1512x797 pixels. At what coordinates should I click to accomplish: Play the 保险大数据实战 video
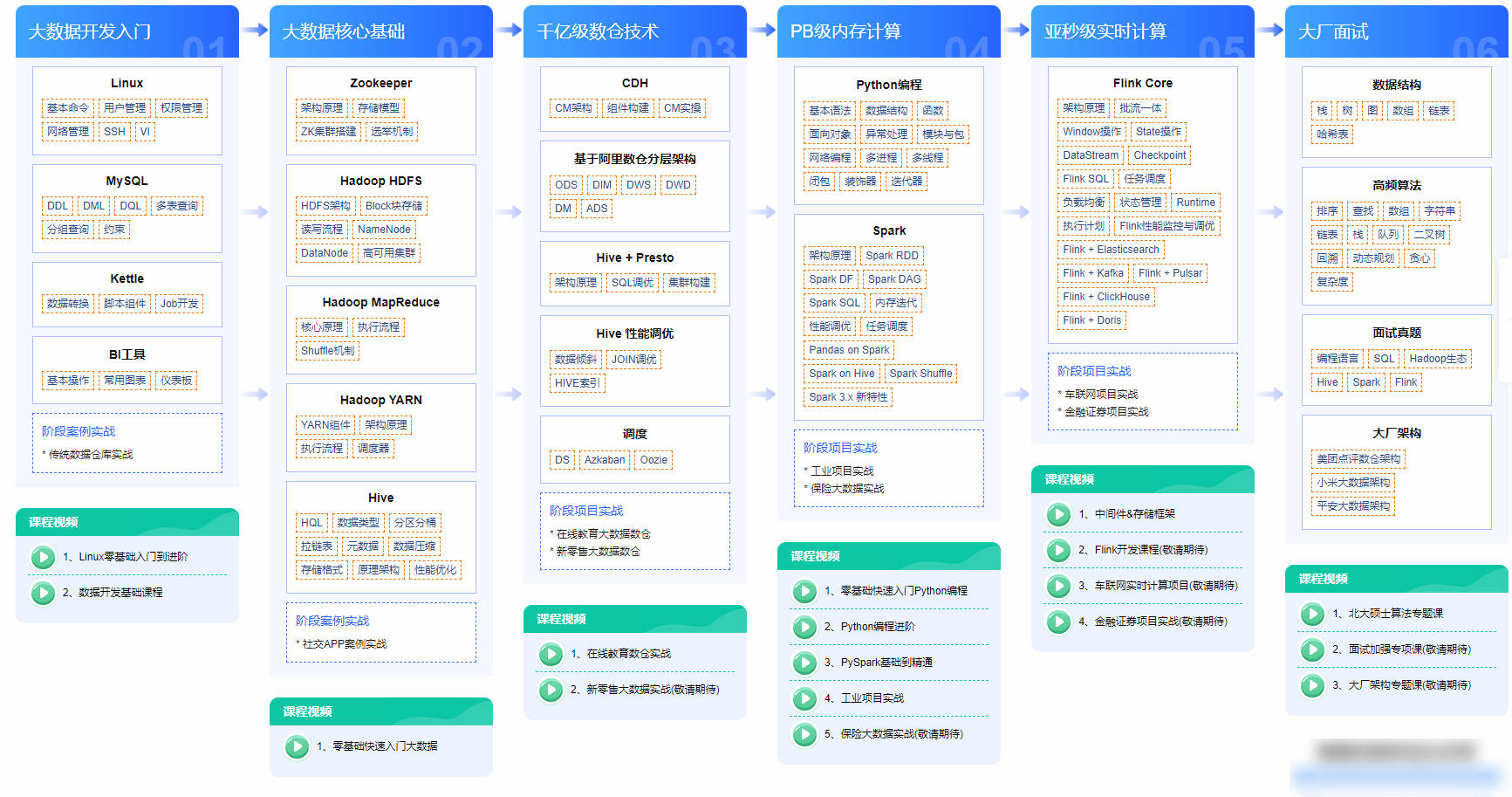pos(804,734)
